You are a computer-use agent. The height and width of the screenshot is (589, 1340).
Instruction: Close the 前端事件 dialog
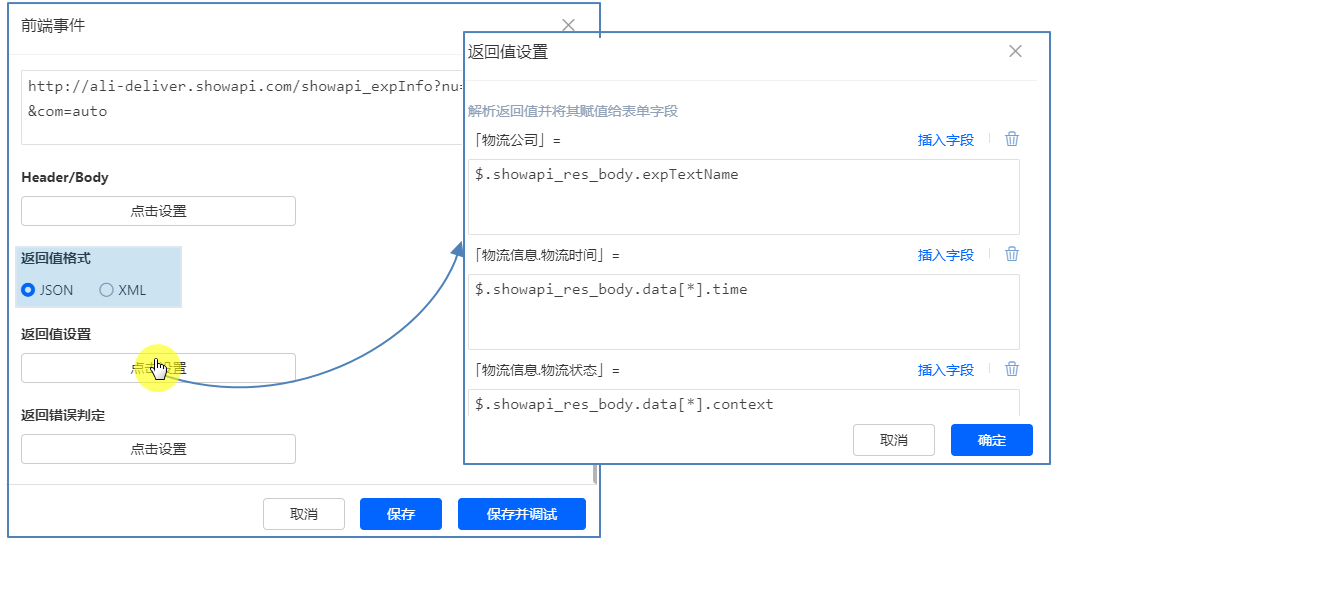pos(568,26)
